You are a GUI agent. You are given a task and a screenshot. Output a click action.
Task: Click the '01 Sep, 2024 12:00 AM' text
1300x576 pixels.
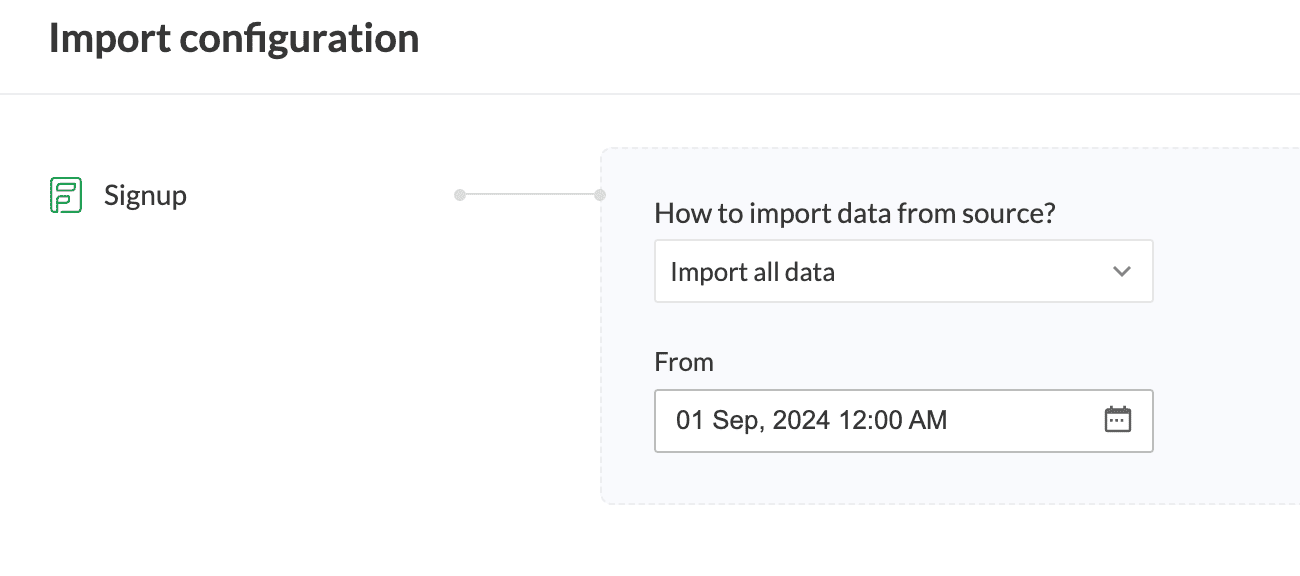coord(811,421)
